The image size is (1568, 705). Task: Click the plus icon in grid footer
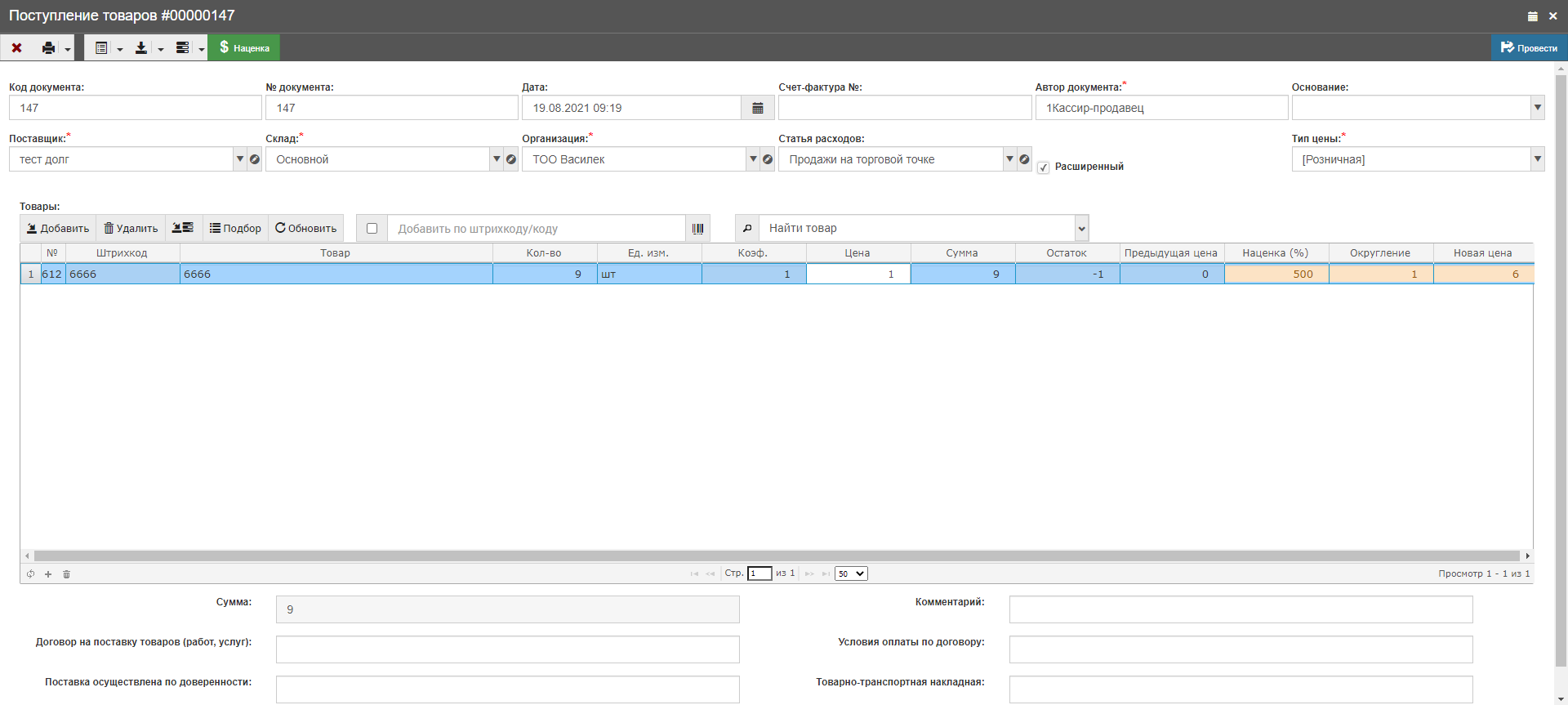(48, 574)
